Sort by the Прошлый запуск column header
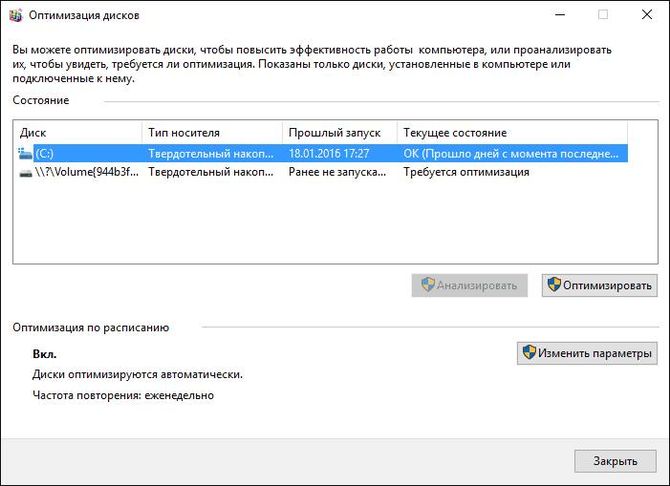This screenshot has width=670, height=486. click(340, 133)
